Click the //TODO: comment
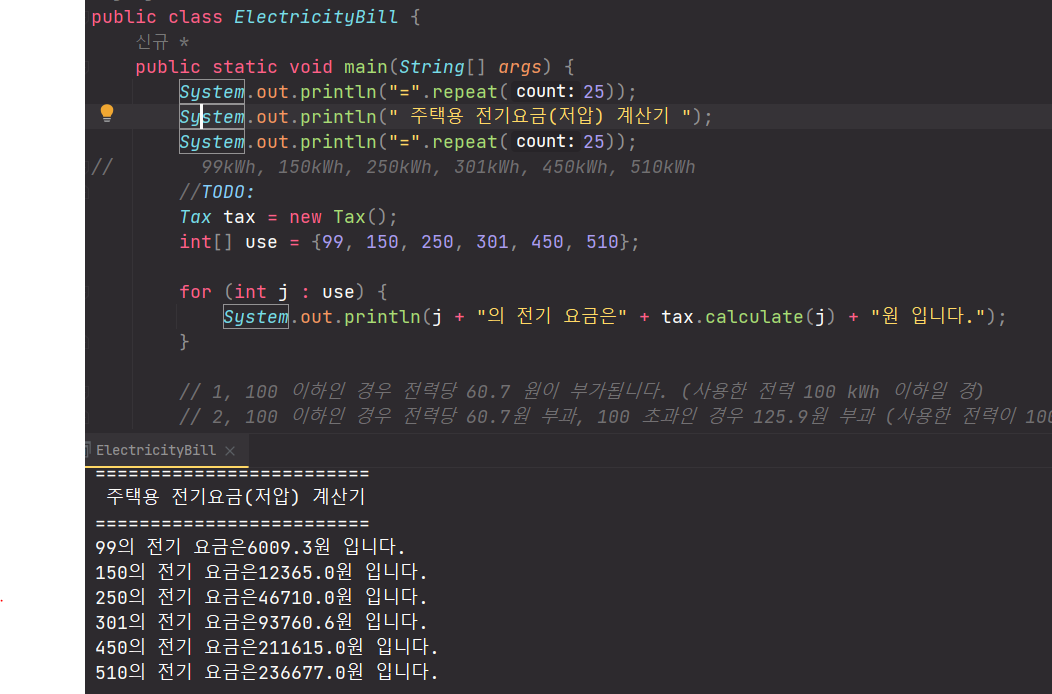 click(x=217, y=193)
